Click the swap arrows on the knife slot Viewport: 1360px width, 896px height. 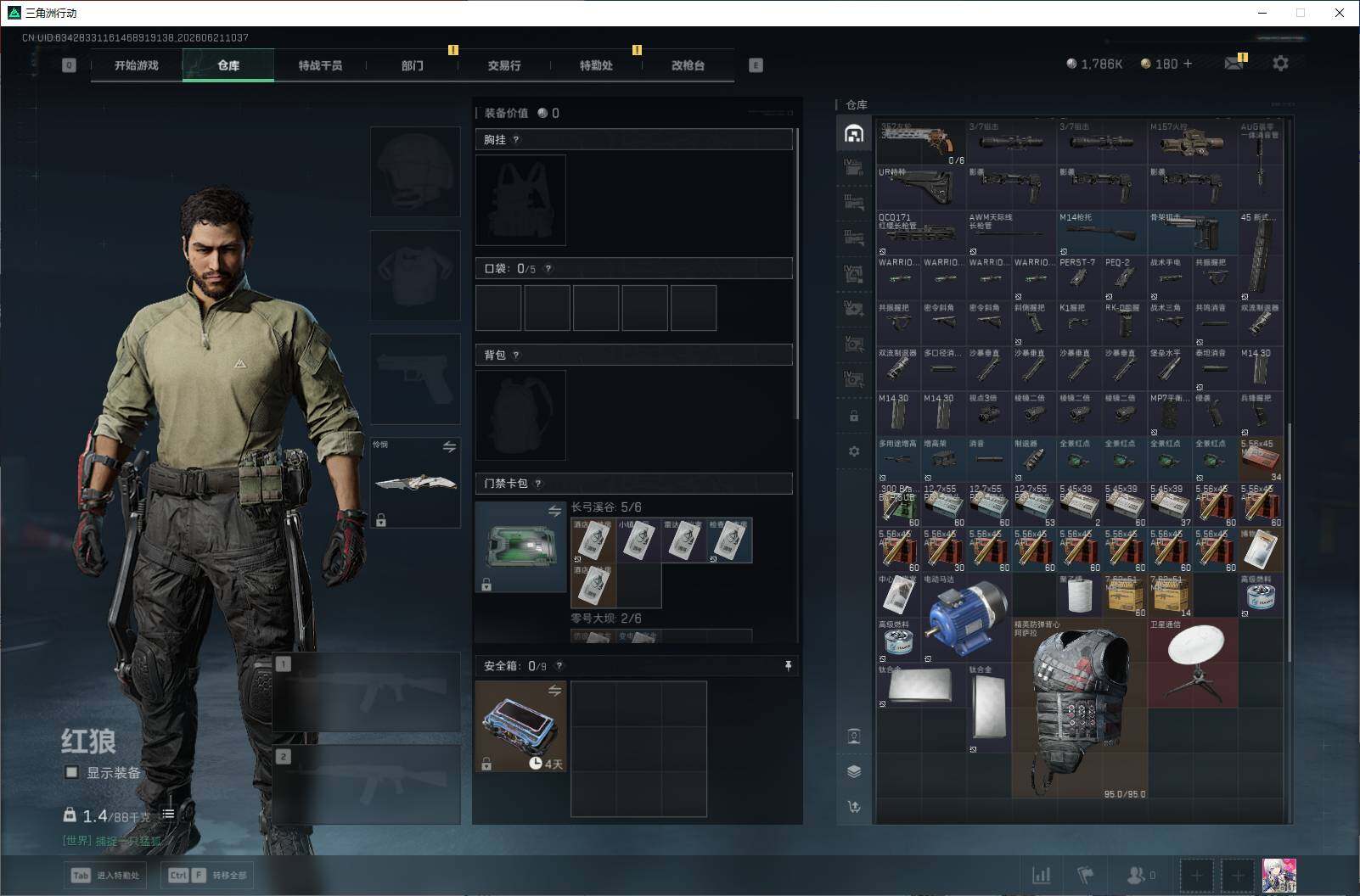pyautogui.click(x=449, y=446)
